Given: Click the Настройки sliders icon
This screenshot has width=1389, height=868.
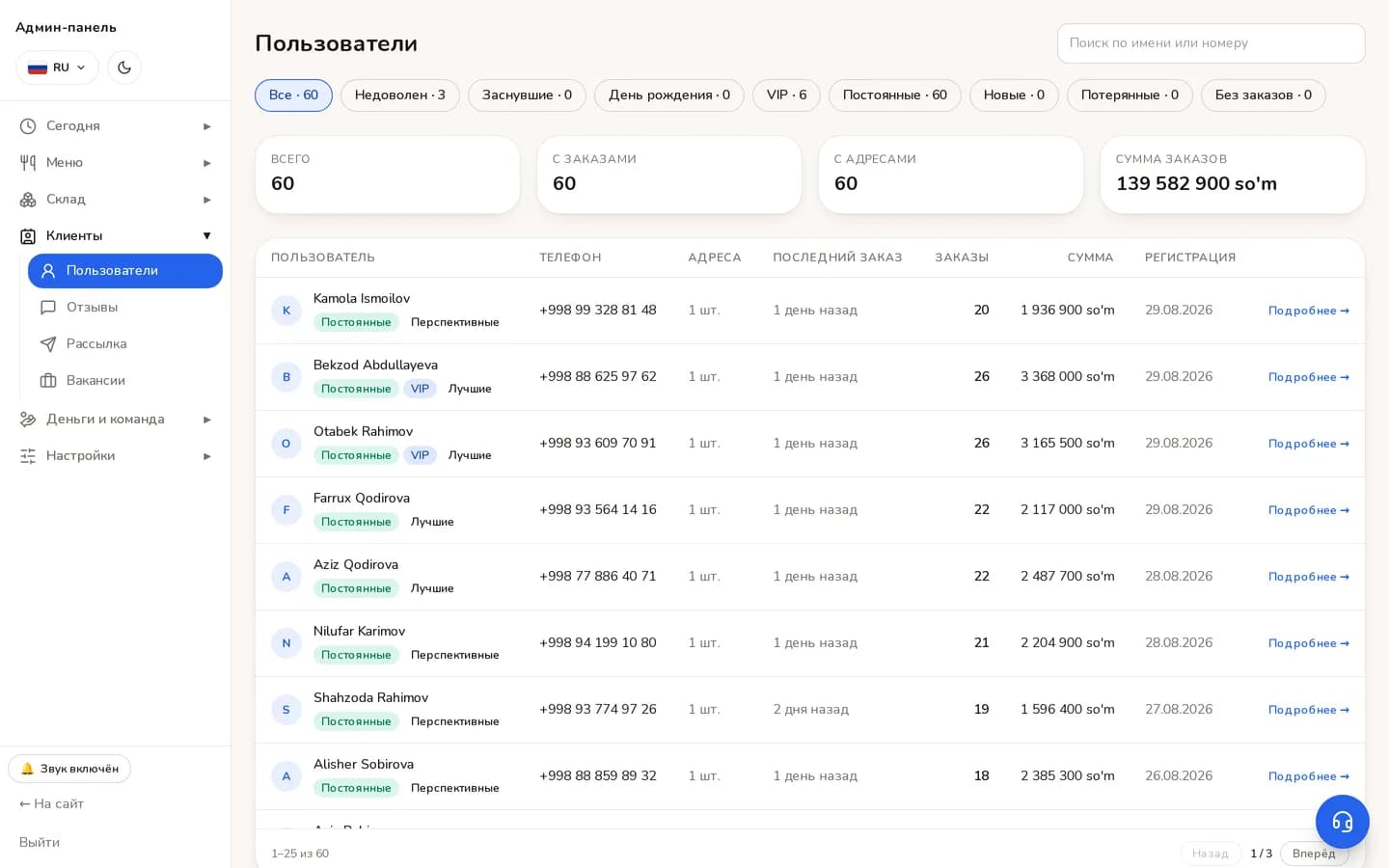Looking at the screenshot, I should click(x=28, y=456).
